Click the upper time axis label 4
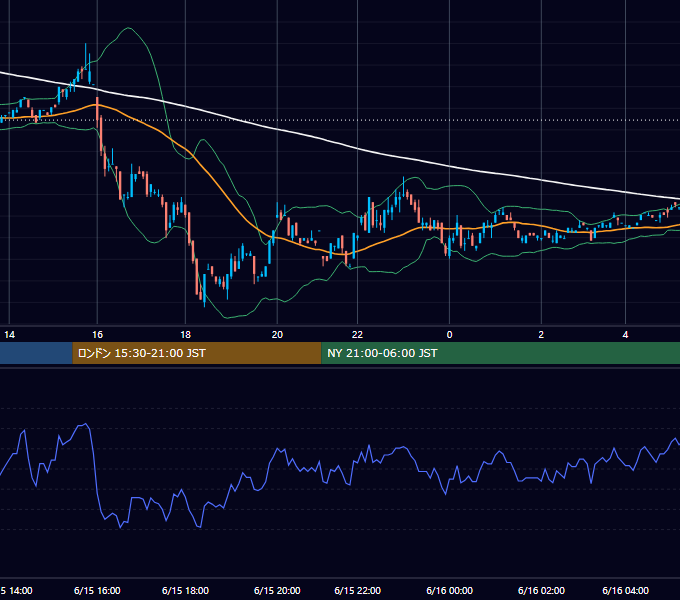 [625, 335]
